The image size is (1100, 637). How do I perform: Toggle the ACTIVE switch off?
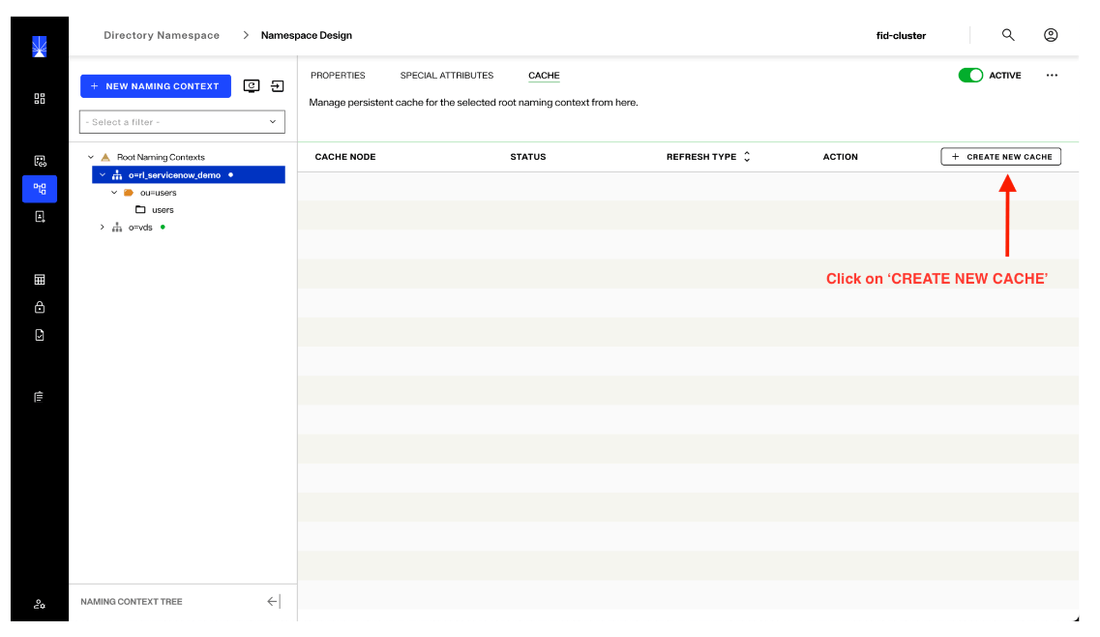971,75
